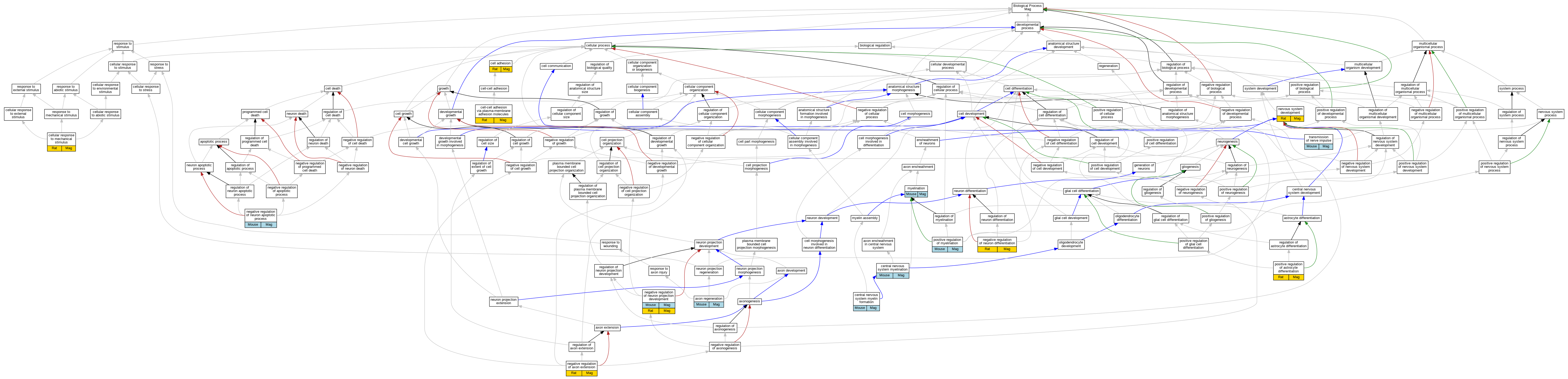Select the 'cell morphogenesis' node
Image resolution: width=1568 pixels, height=379 pixels.
(x=915, y=114)
